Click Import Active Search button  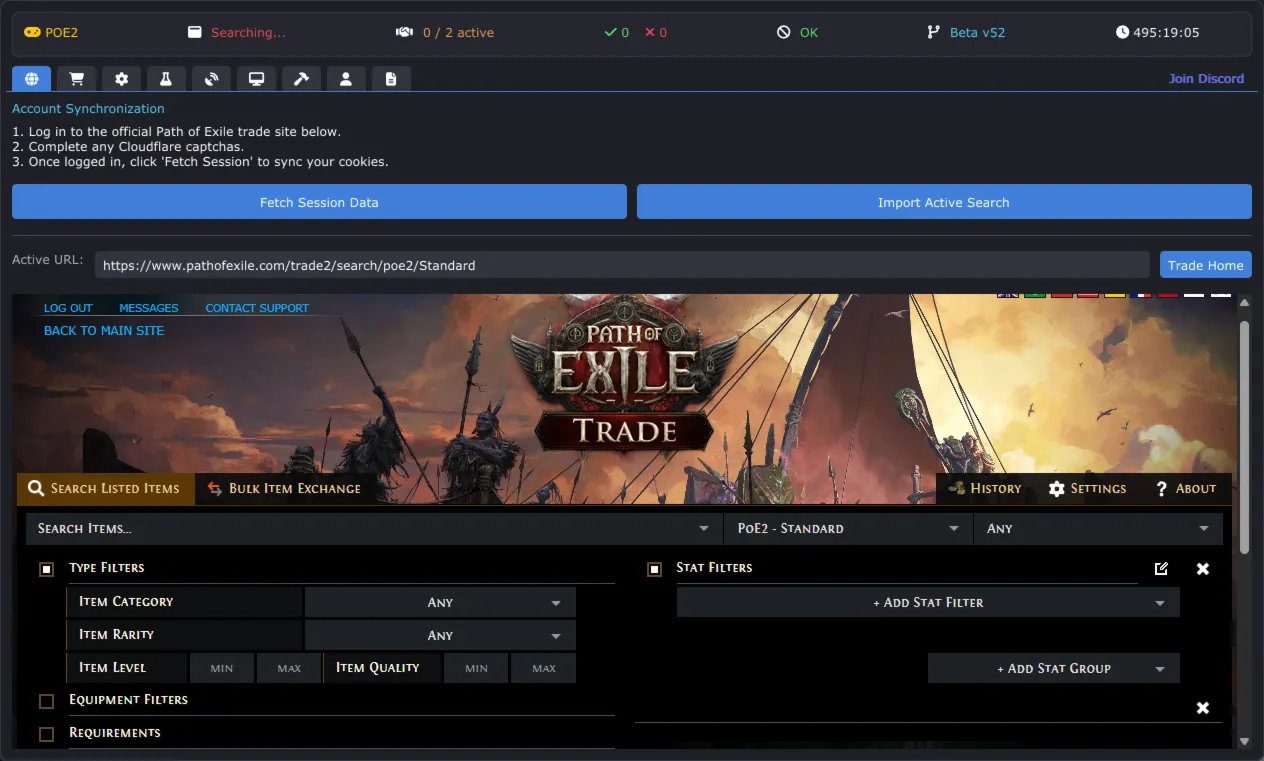pos(944,202)
